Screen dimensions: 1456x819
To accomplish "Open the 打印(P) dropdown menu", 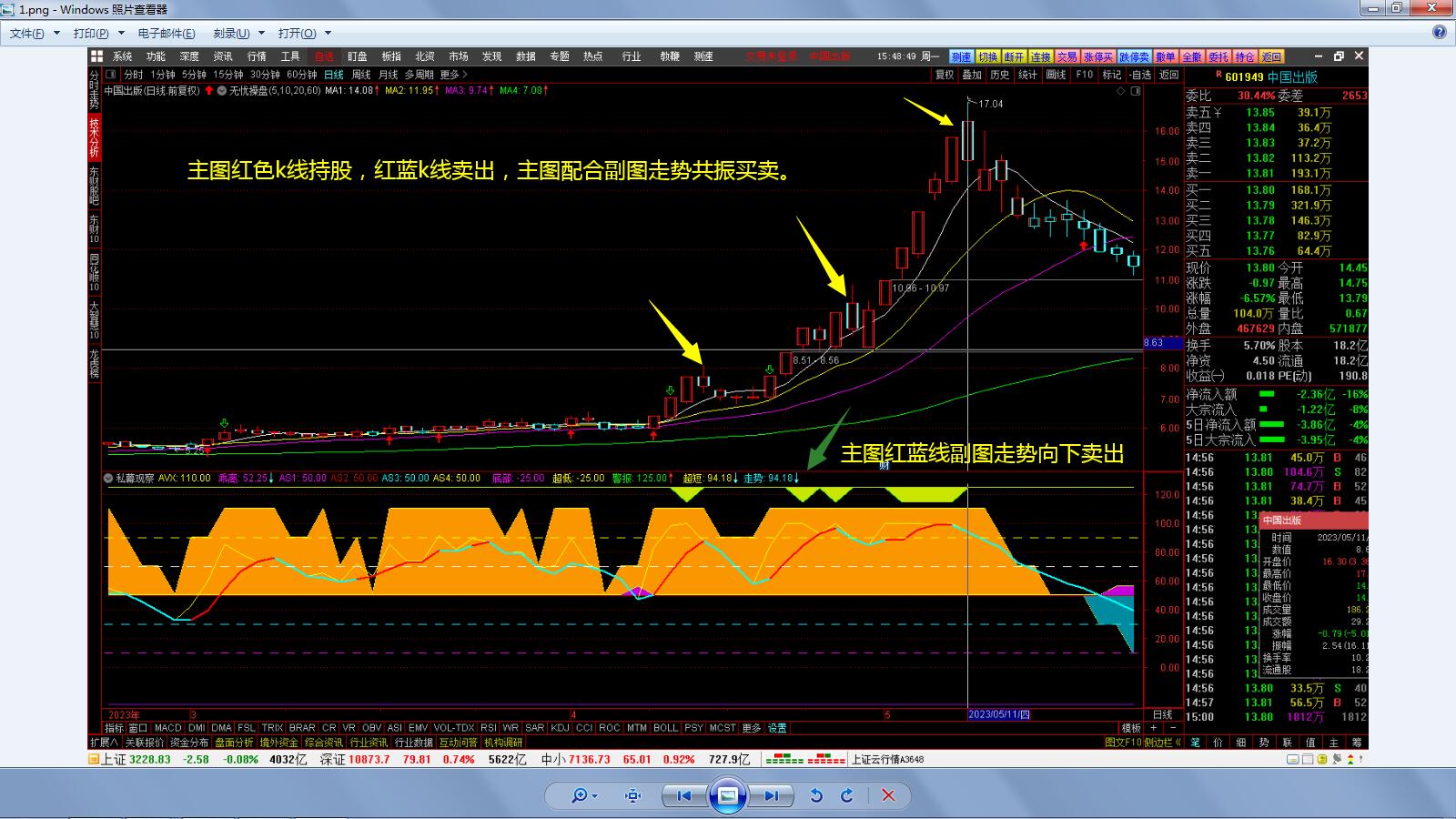I will point(98,34).
